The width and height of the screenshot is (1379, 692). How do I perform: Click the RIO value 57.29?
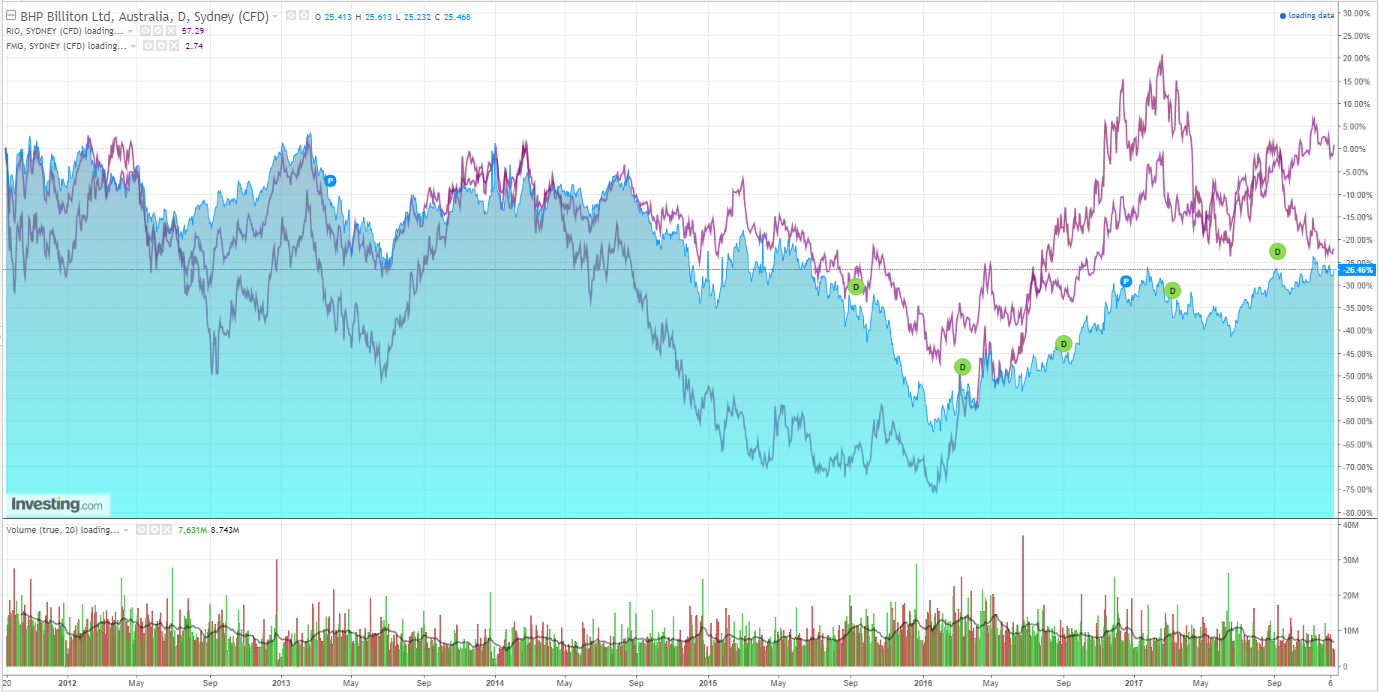193,31
